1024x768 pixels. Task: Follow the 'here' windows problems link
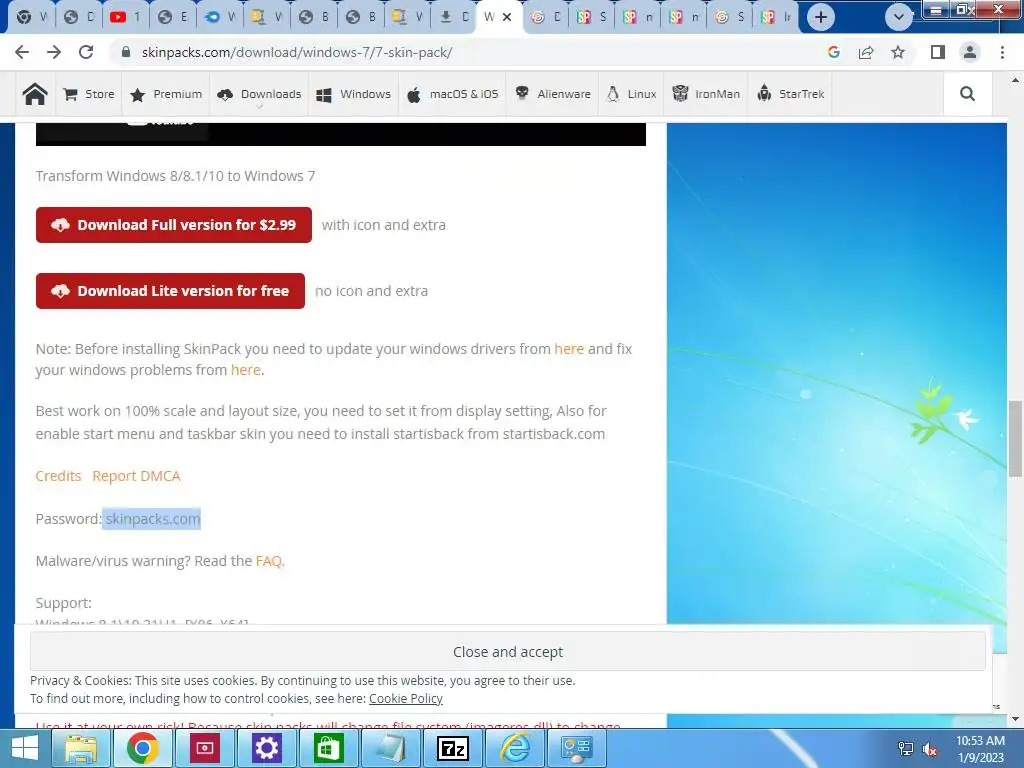[x=246, y=370]
